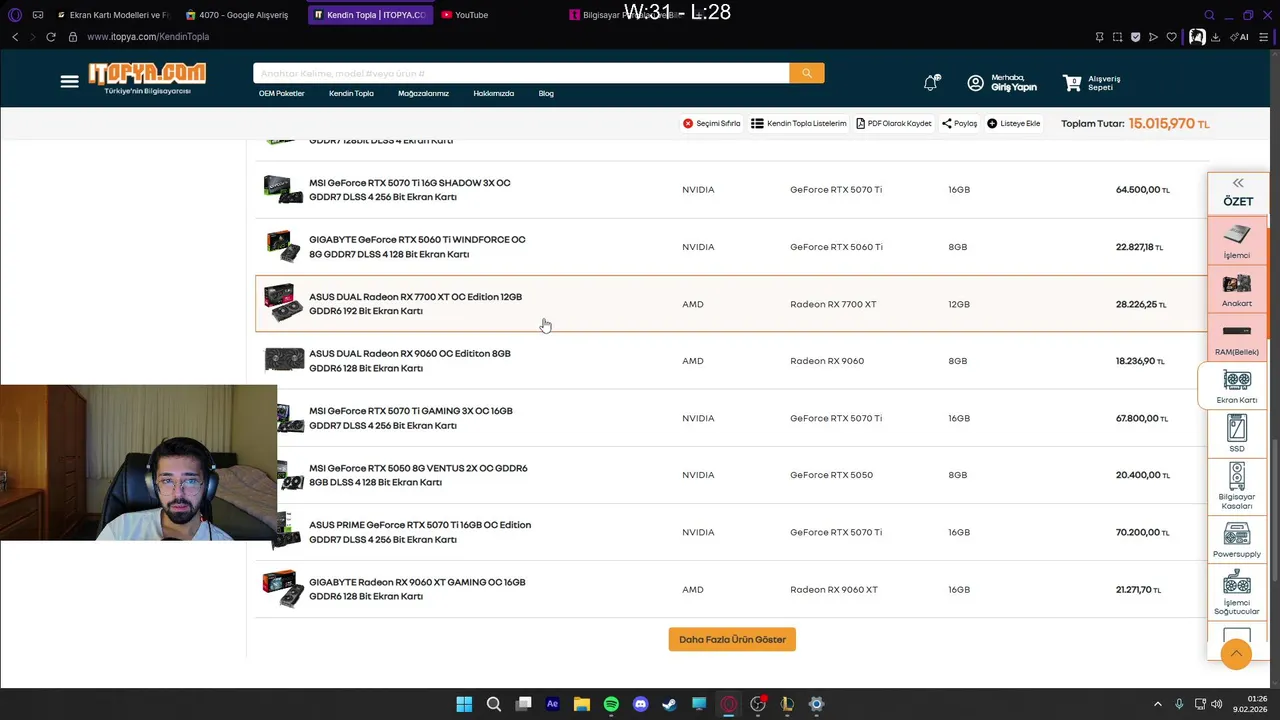Image resolution: width=1280 pixels, height=720 pixels.
Task: Select ASUS DUAL Radeon RX 7700 XT product
Action: click(731, 304)
